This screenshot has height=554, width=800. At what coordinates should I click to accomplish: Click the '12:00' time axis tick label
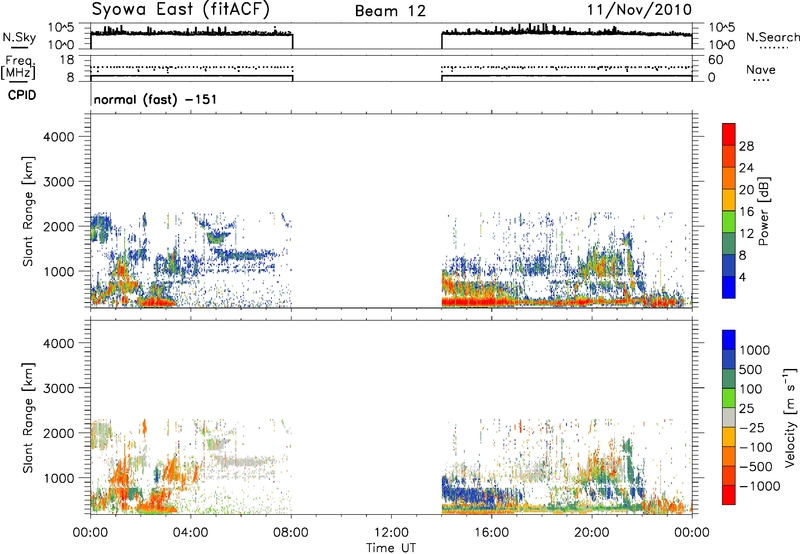[391, 533]
